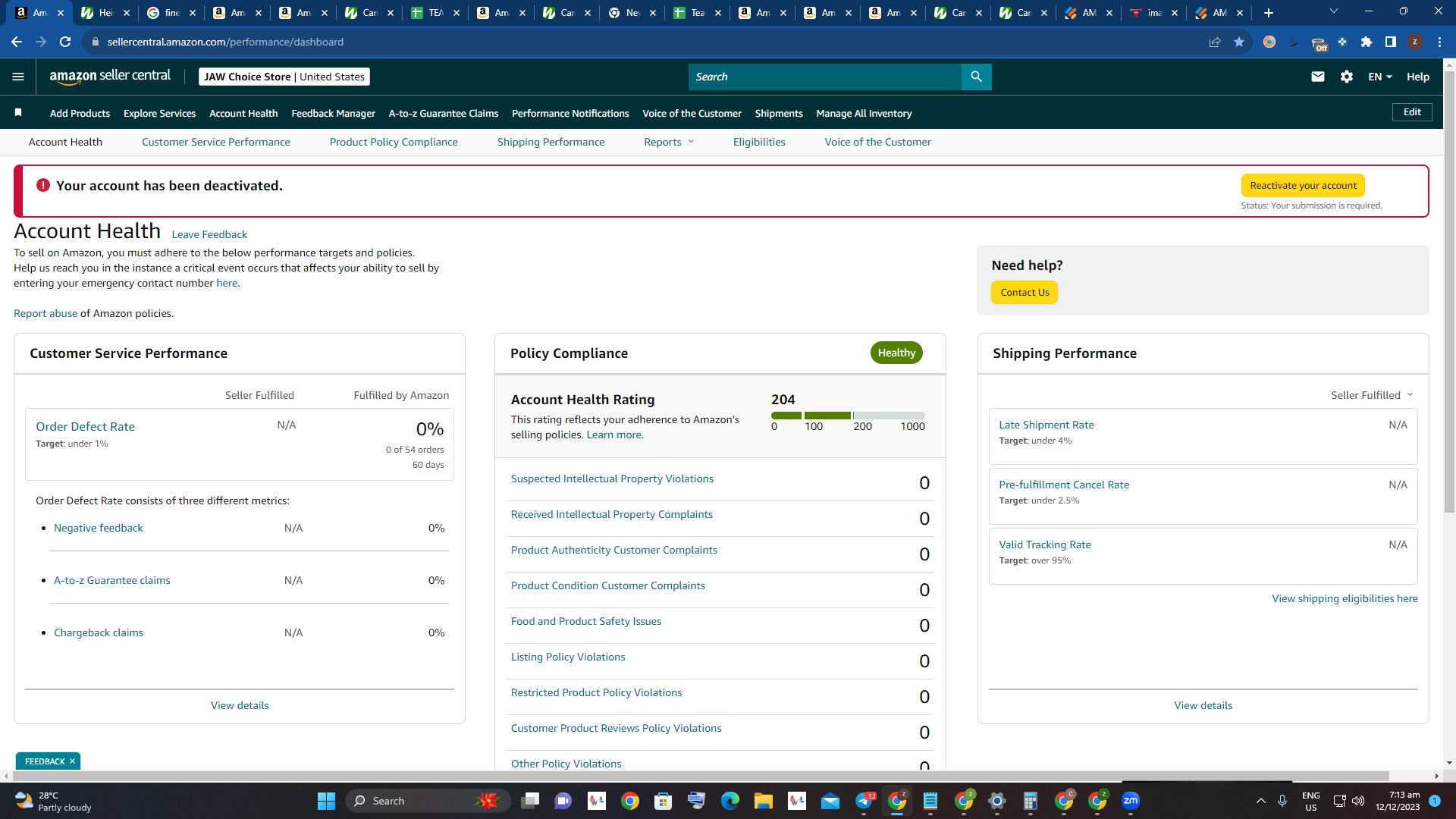Expand the EN language dropdown
1456x819 pixels.
click(1380, 77)
